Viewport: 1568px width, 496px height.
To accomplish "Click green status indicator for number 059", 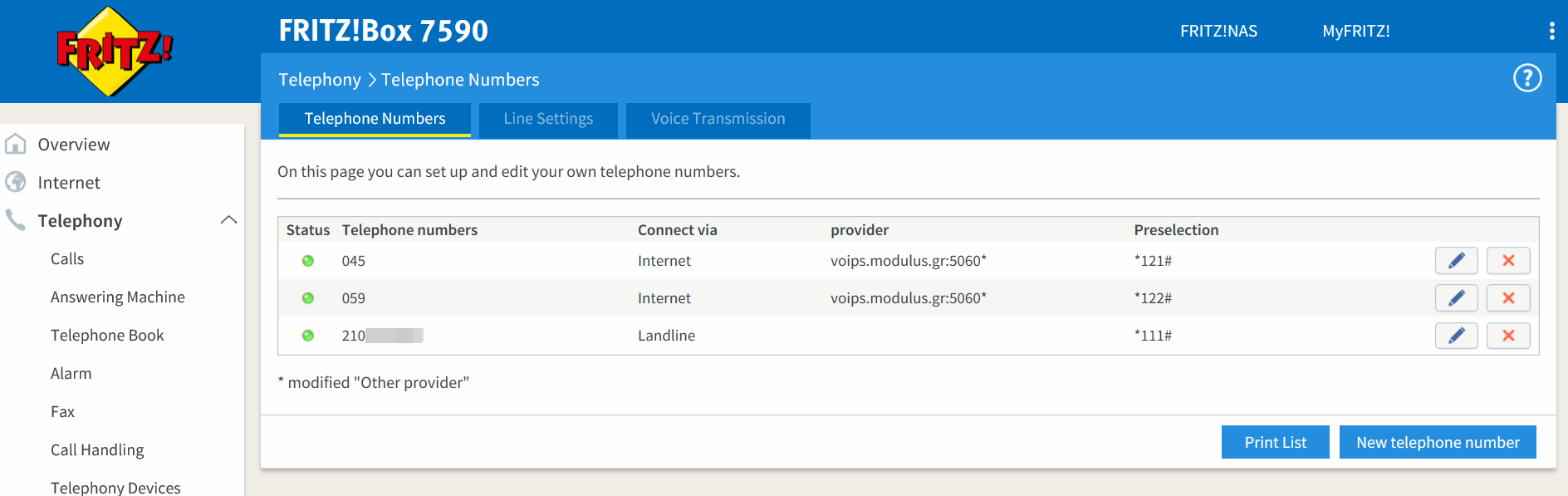I will tap(308, 298).
